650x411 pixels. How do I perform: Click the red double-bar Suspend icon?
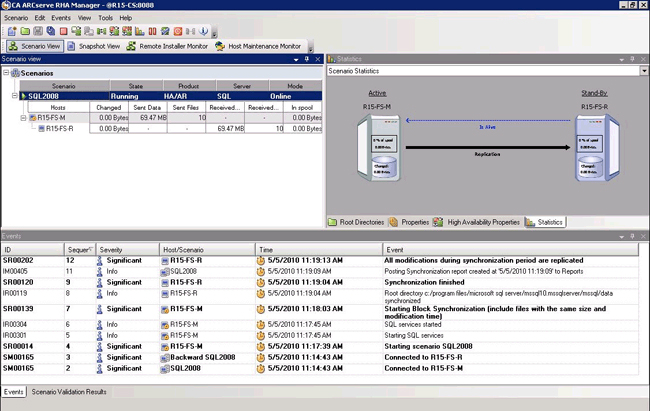click(x=153, y=31)
